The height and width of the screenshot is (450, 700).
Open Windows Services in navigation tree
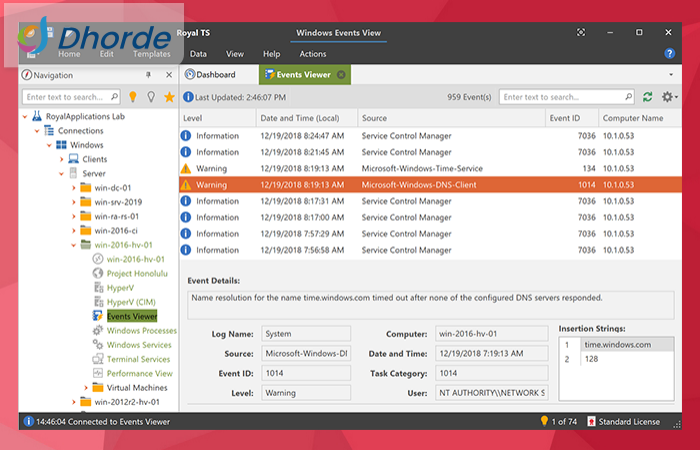pos(138,345)
